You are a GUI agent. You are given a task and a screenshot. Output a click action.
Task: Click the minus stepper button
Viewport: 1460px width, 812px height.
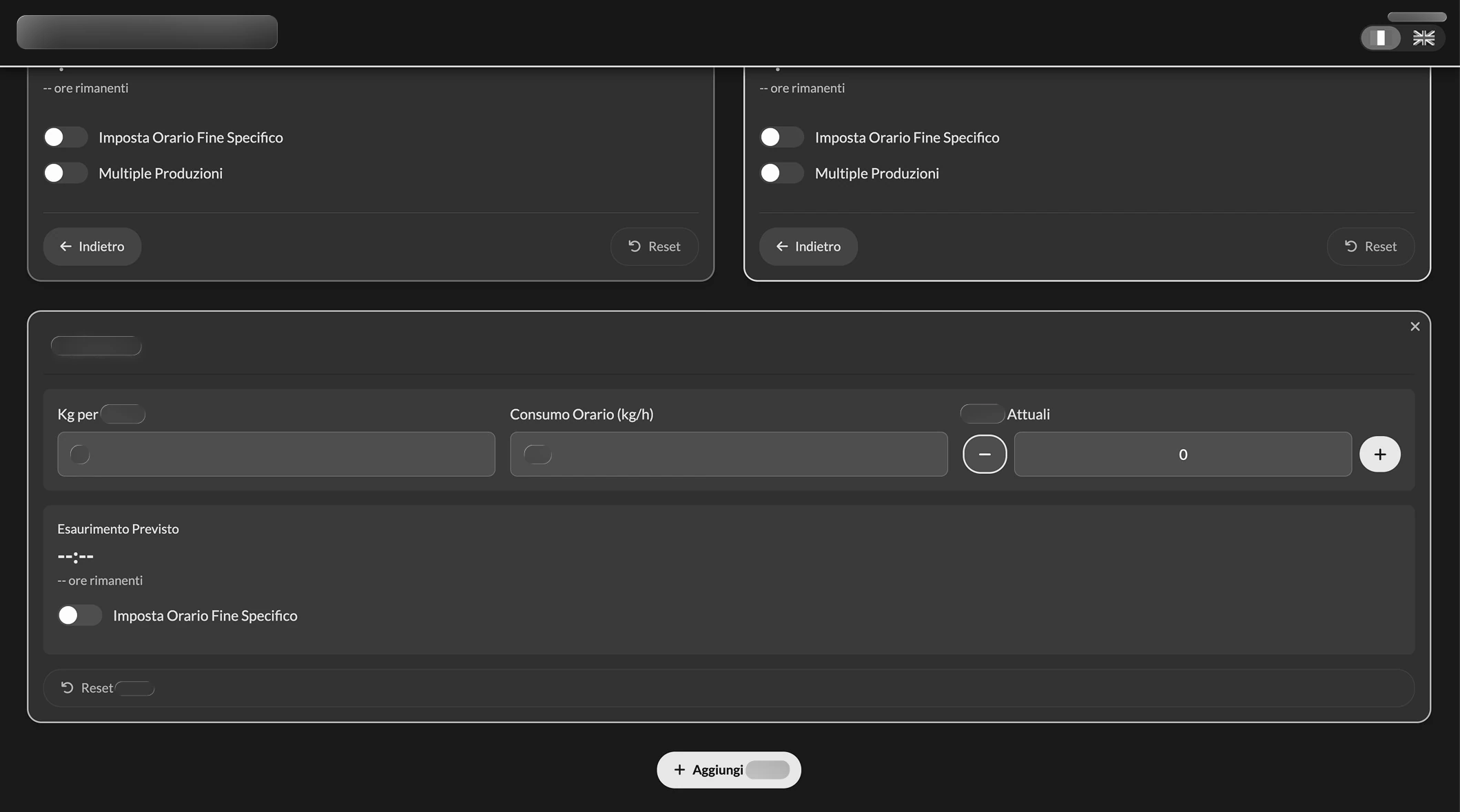(984, 454)
